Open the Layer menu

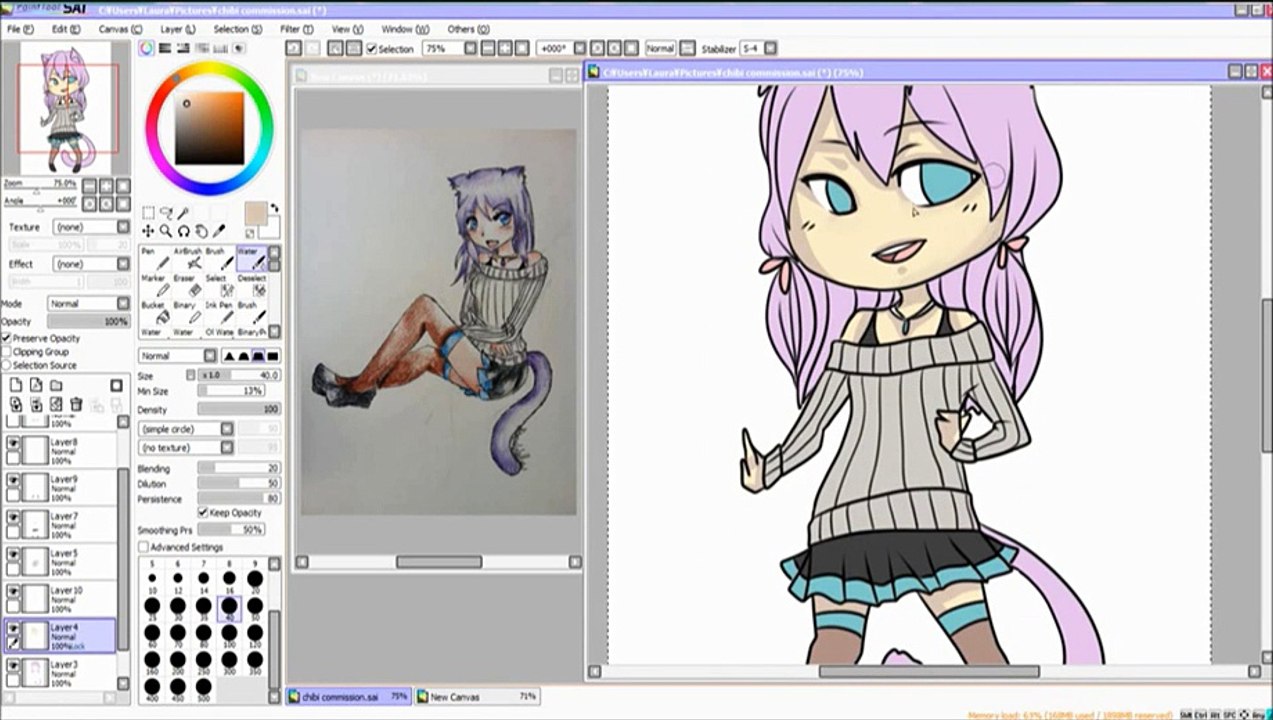tap(178, 29)
